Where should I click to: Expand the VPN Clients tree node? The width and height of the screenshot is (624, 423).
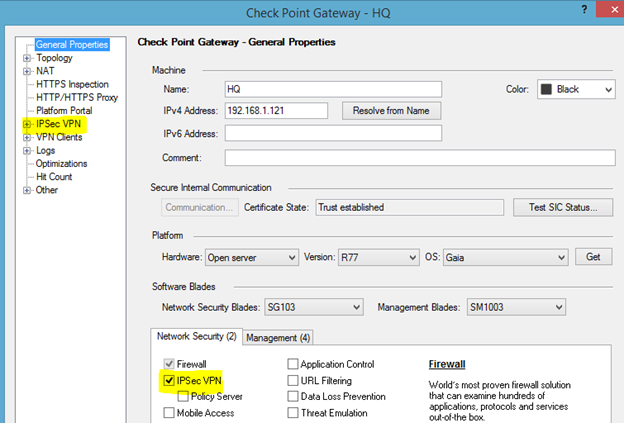[27, 137]
